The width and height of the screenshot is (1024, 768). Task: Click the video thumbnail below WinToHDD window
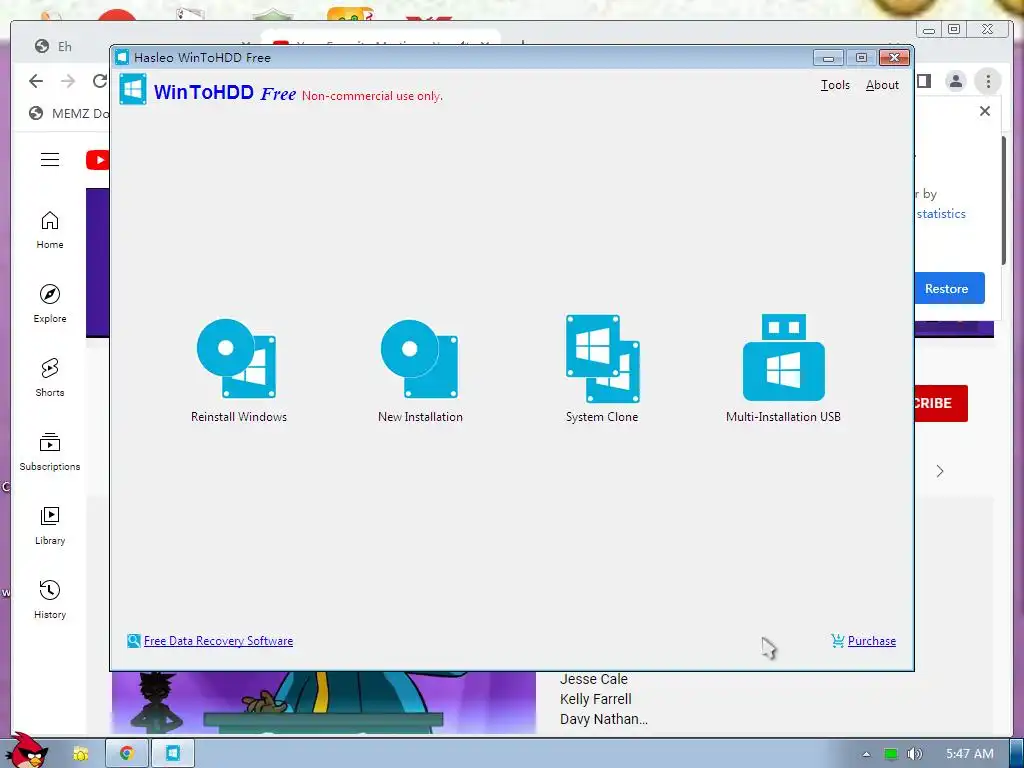coord(323,702)
